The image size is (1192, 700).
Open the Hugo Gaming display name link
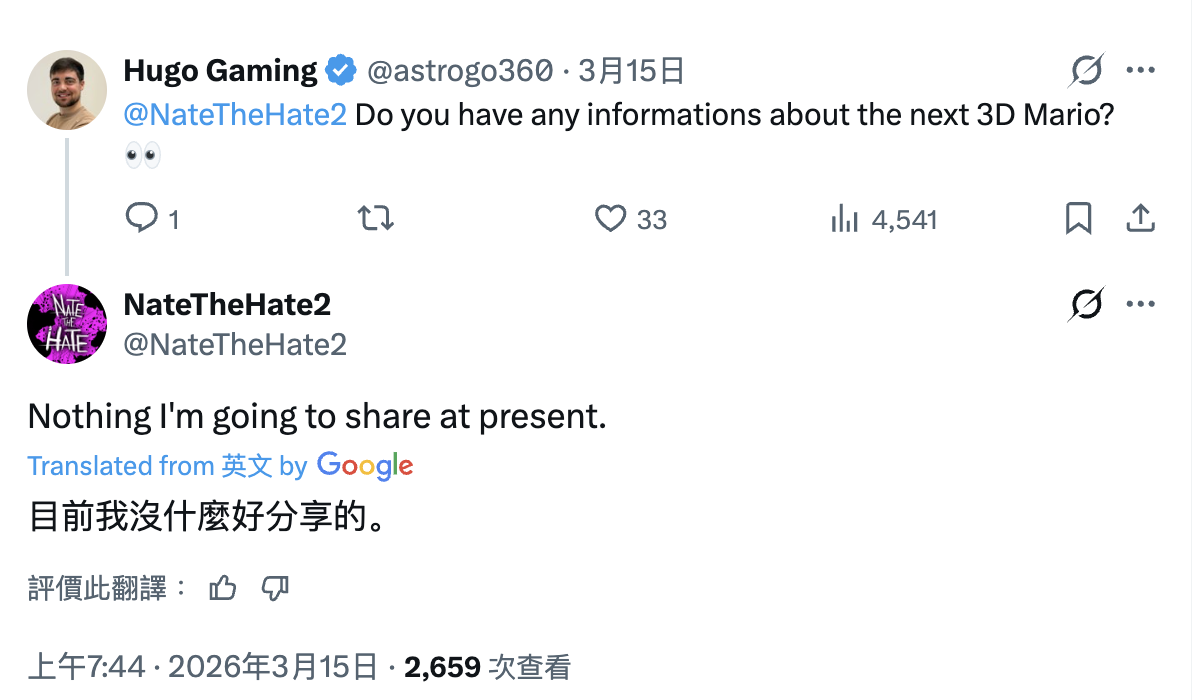pyautogui.click(x=220, y=71)
